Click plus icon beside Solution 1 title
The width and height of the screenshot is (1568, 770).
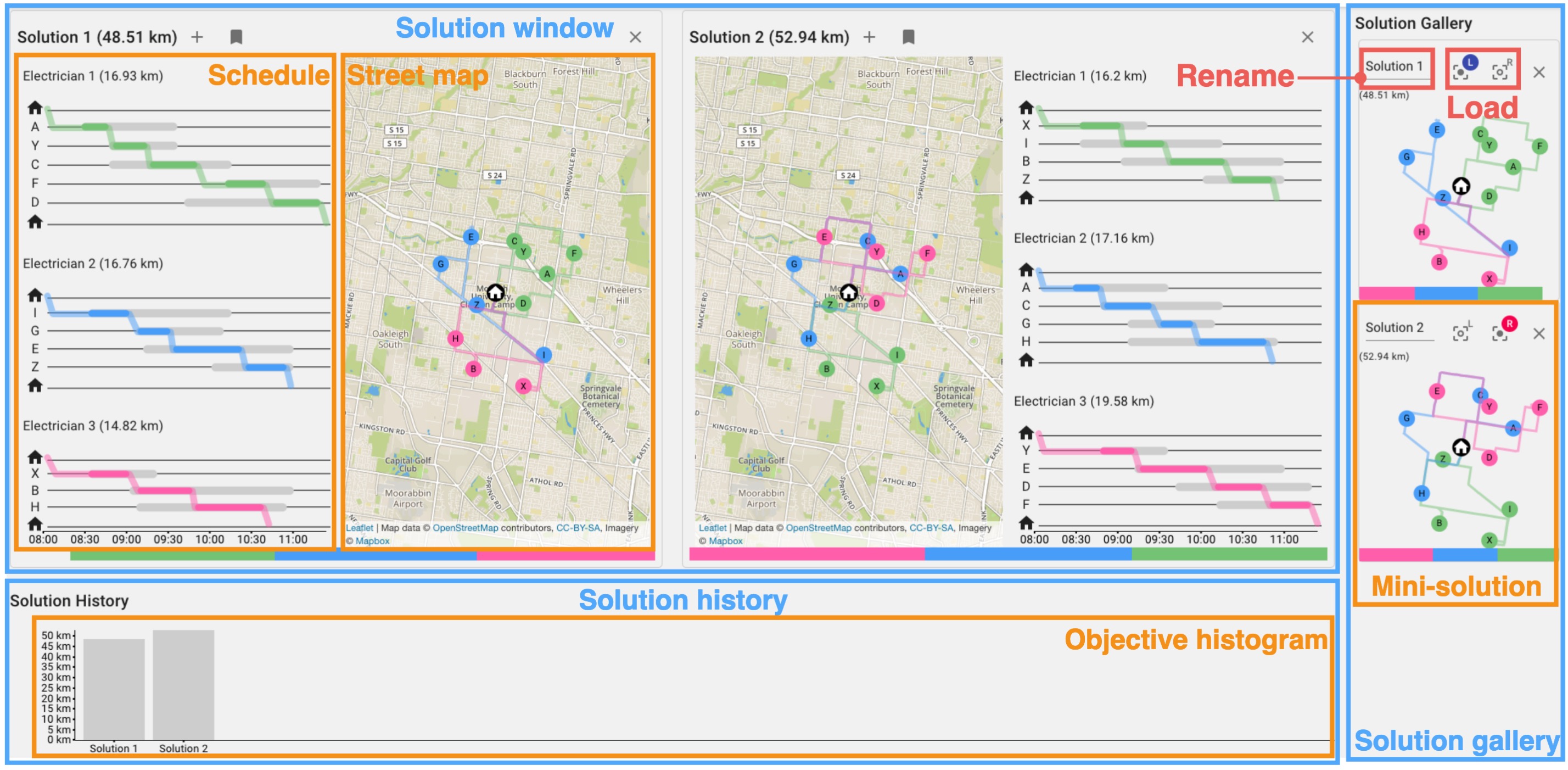197,37
